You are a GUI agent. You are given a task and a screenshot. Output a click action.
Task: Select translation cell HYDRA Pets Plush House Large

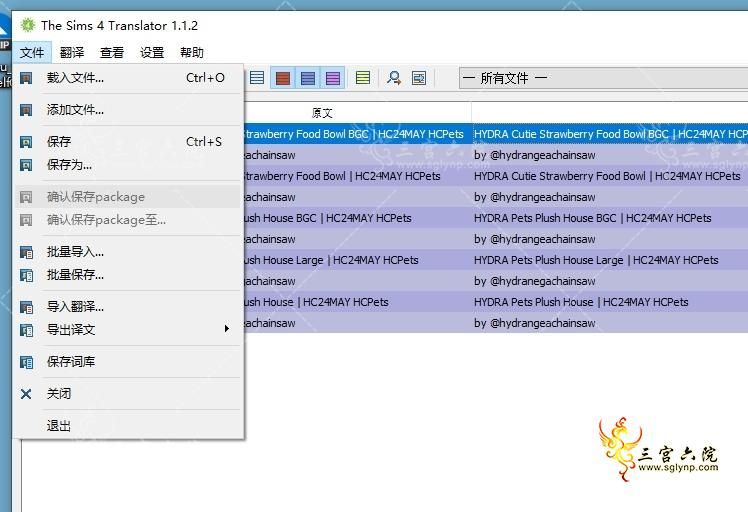(x=610, y=260)
